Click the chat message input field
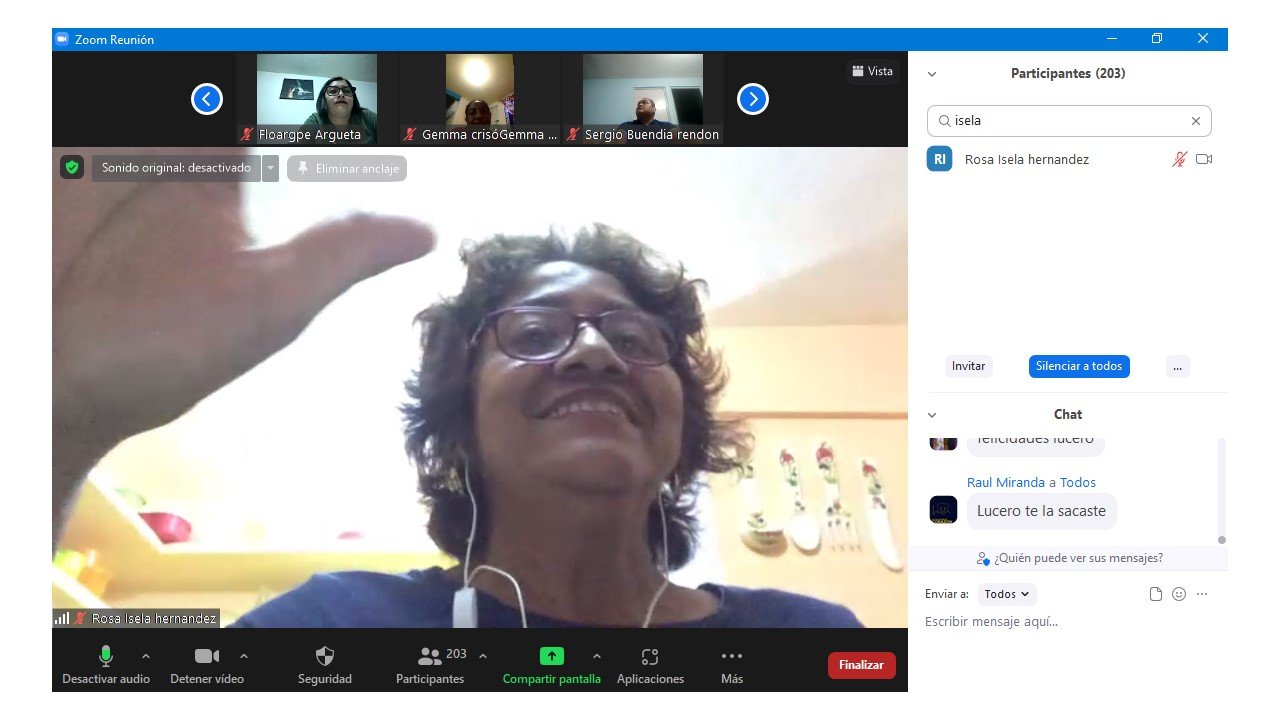This screenshot has height=720, width=1280. [1060, 622]
